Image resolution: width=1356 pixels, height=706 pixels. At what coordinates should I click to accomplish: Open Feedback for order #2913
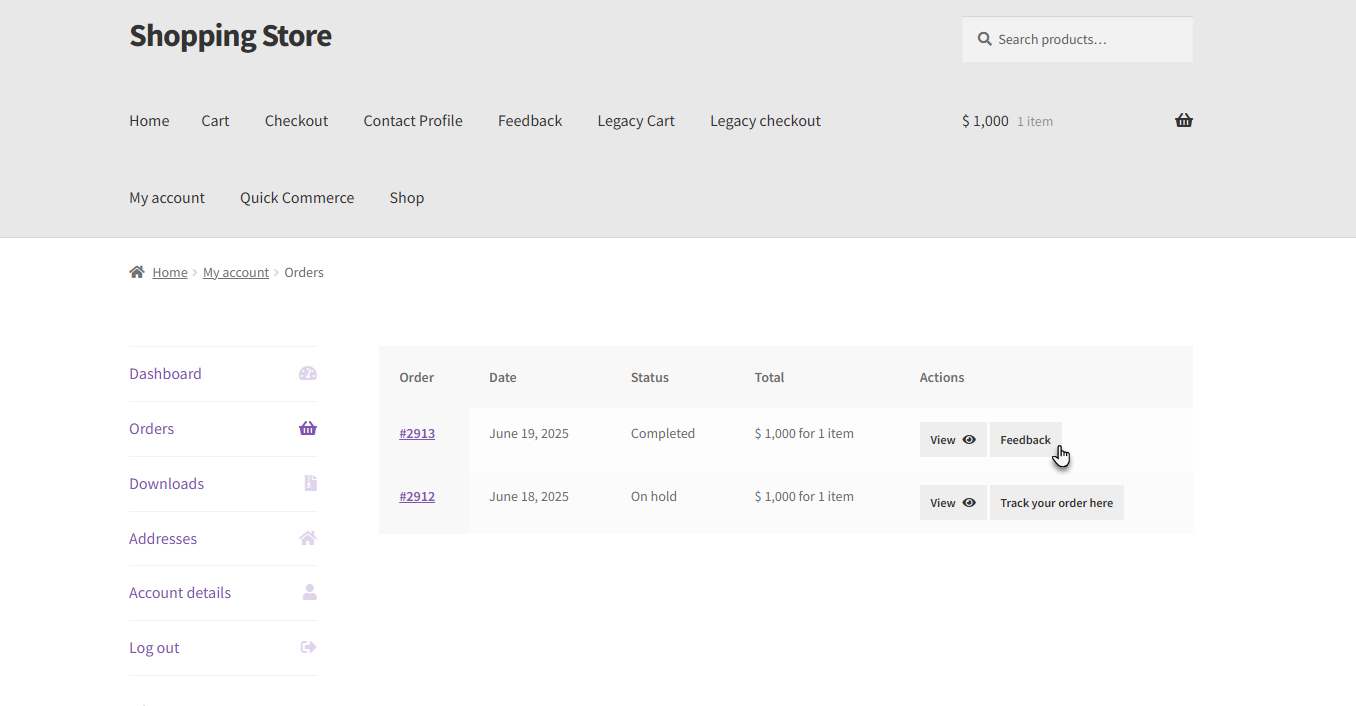point(1025,440)
